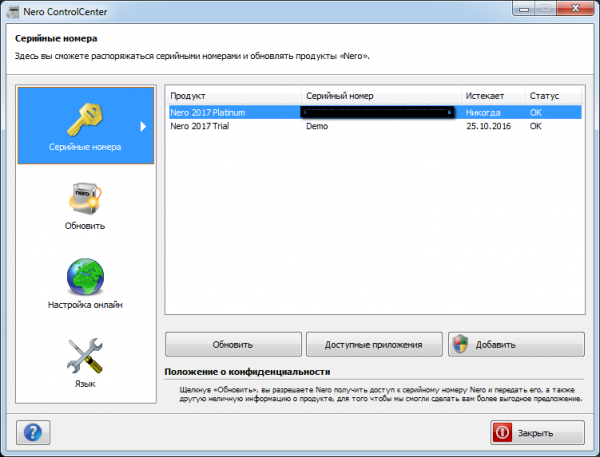Sort by Серийный номер column header
Screen dimensions: 600x457
381,96
